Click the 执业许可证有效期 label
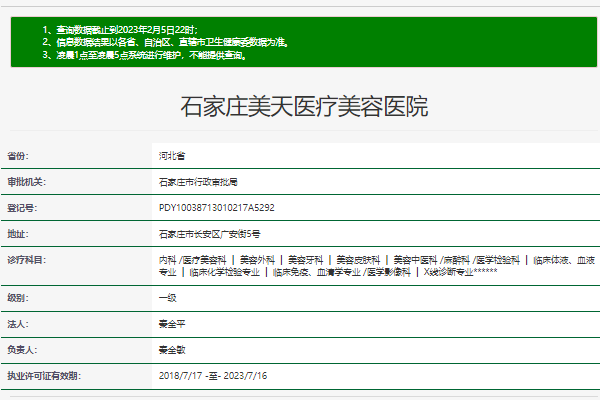Image resolution: width=600 pixels, height=400 pixels. (x=44, y=376)
